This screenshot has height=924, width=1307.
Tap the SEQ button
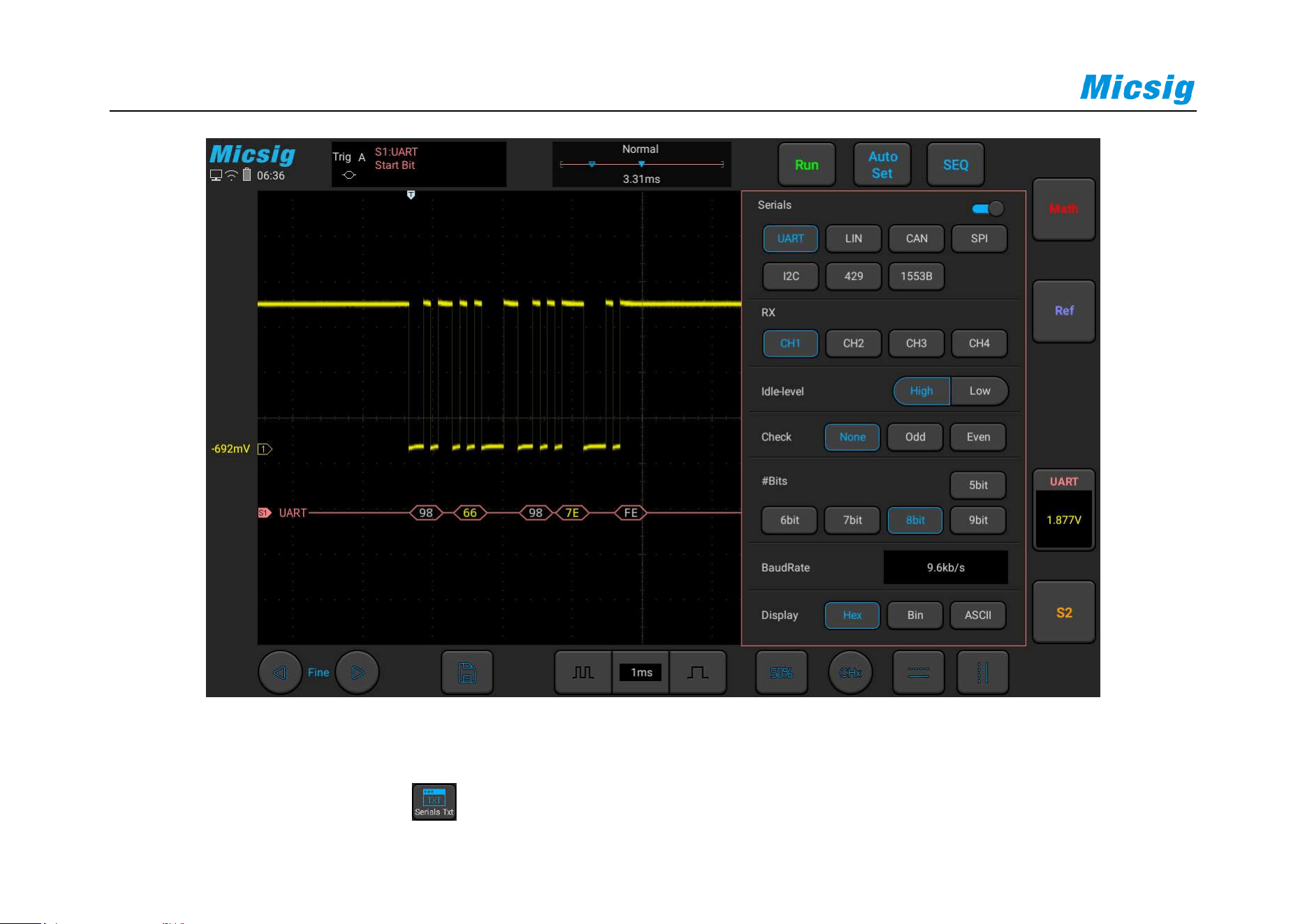956,165
